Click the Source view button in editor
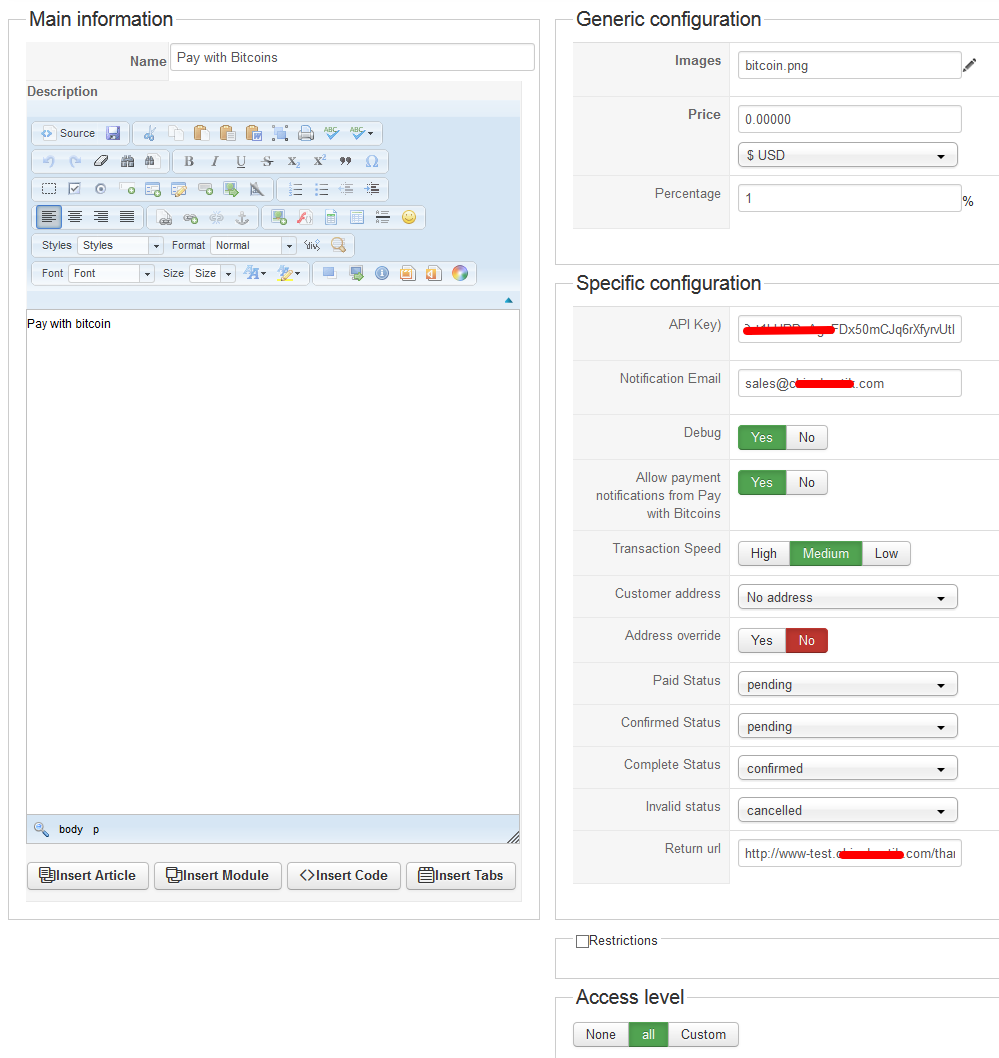The height and width of the screenshot is (1058, 999). point(67,134)
